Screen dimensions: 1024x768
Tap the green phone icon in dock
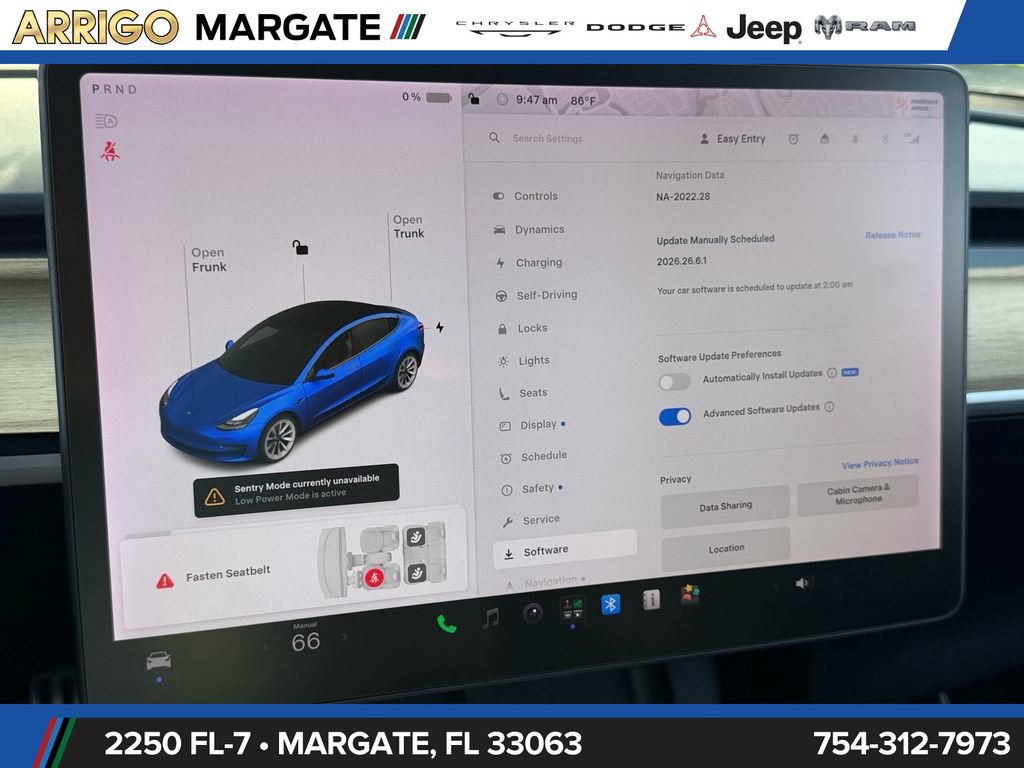point(447,624)
